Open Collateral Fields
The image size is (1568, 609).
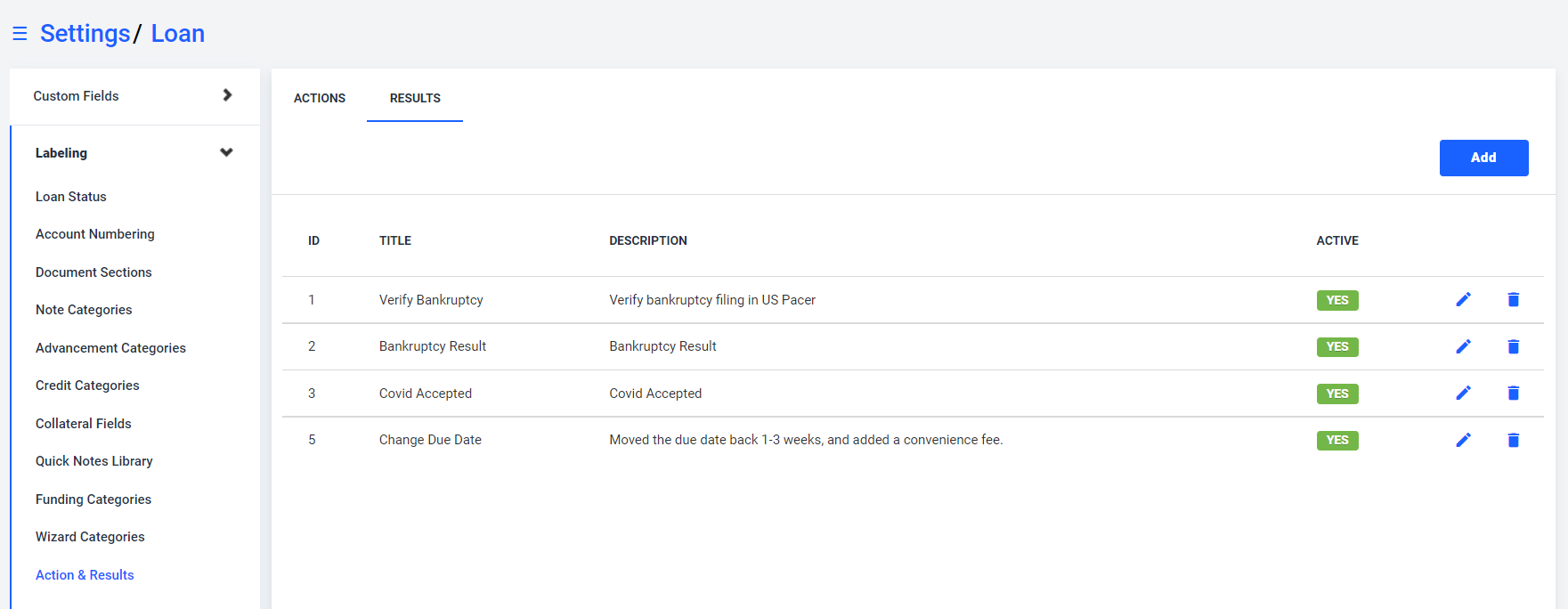point(84,424)
